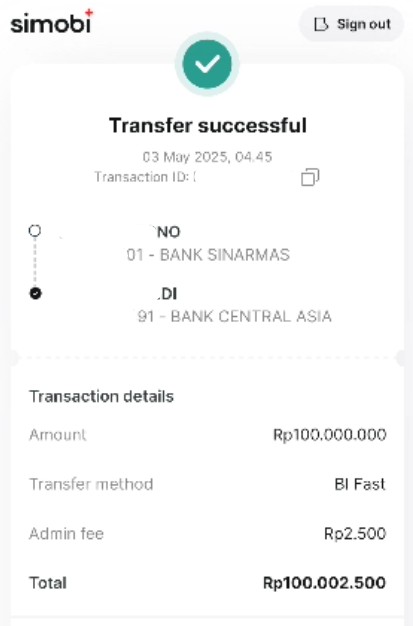The height and width of the screenshot is (626, 413).
Task: Select the Transfer successful heading
Action: pos(208,125)
